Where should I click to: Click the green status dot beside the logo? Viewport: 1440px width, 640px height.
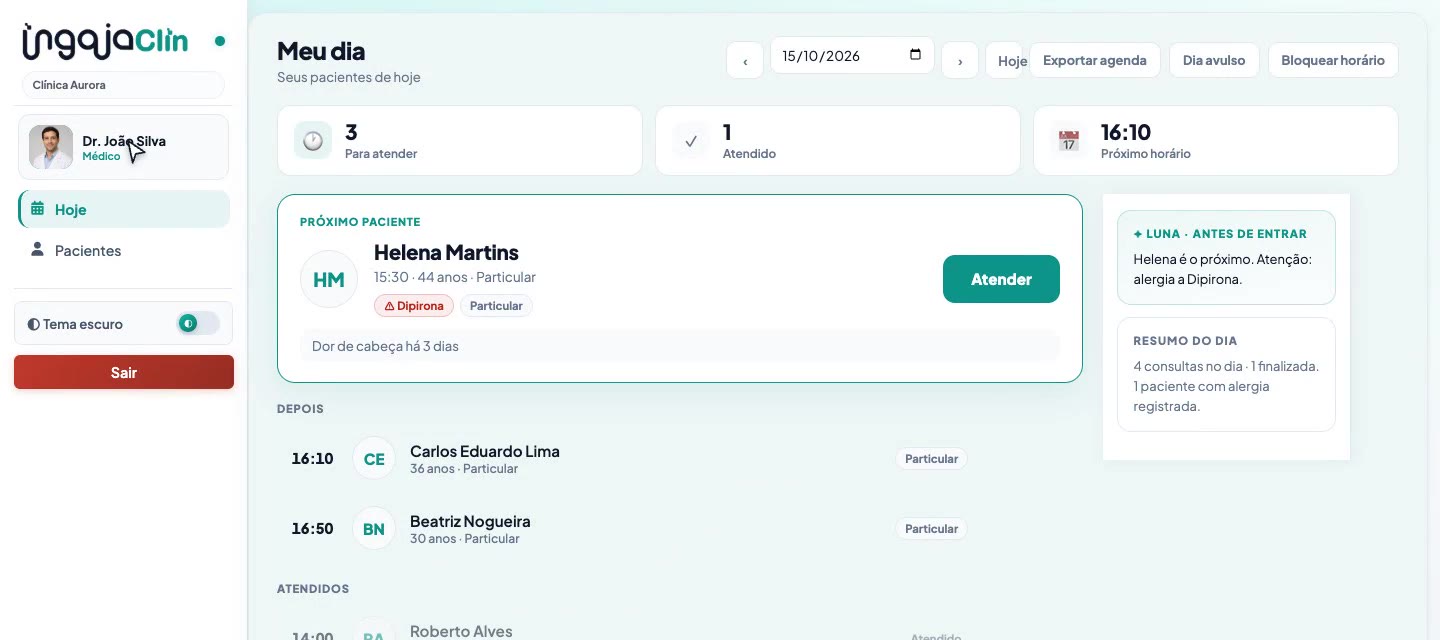click(x=220, y=41)
